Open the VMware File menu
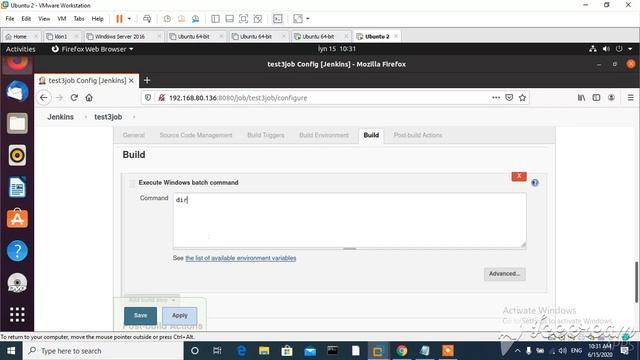The image size is (640, 360). (10, 19)
